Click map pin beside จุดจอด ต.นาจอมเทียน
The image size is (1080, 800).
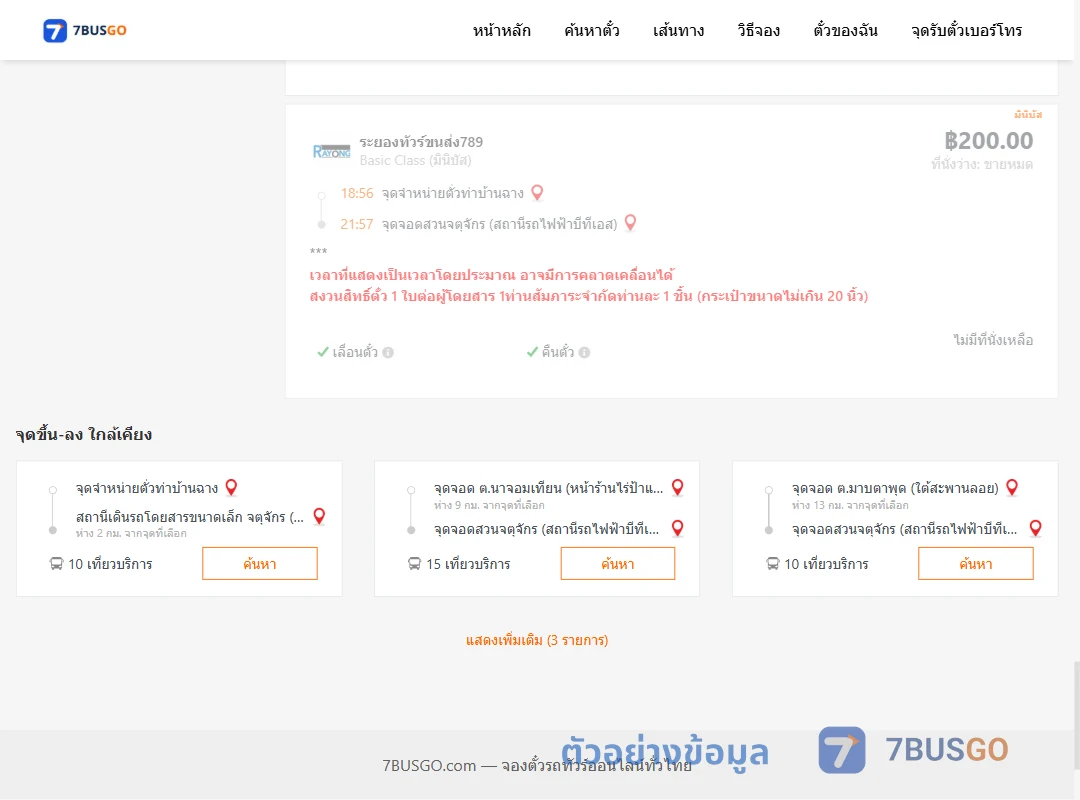[678, 487]
